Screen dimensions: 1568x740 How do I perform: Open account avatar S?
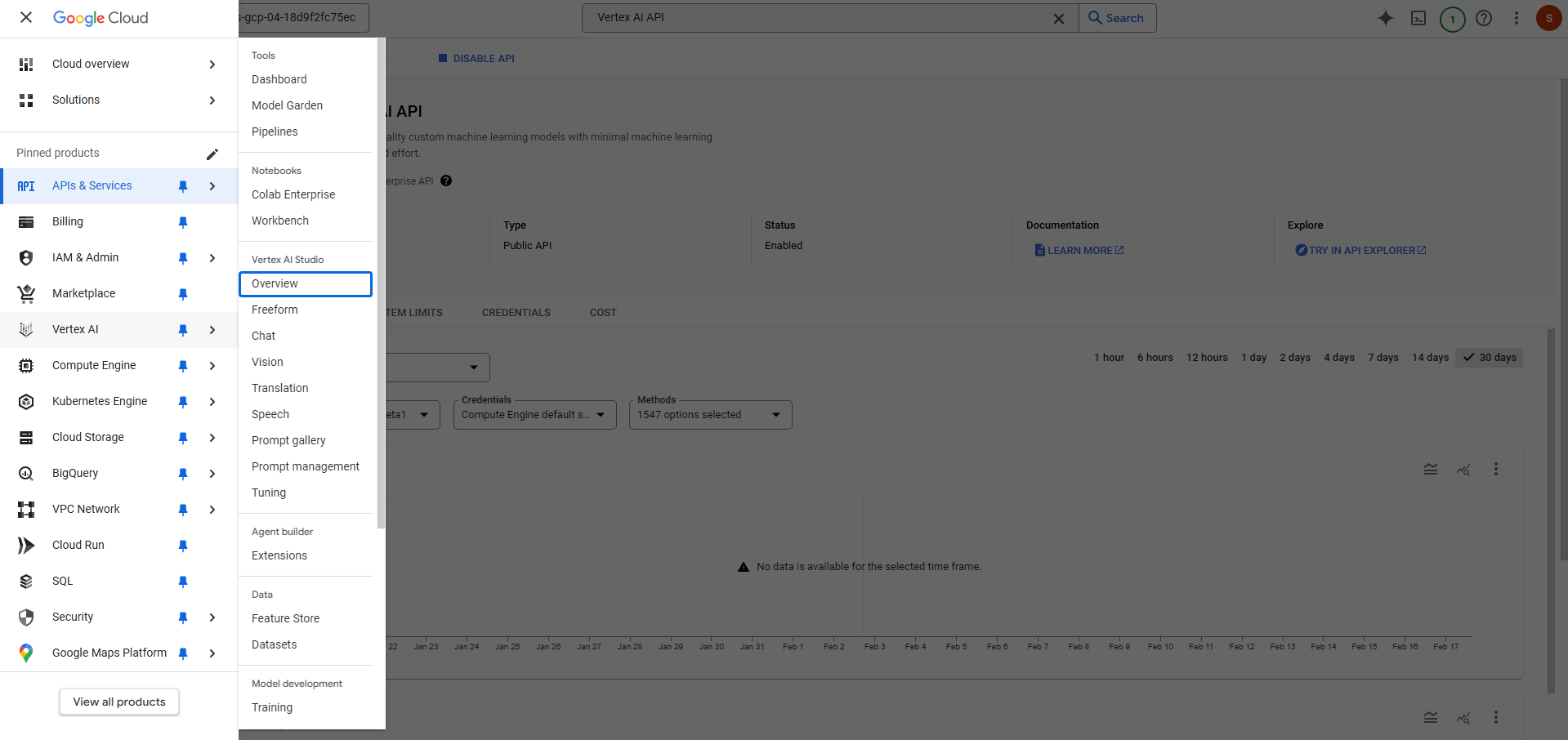[x=1549, y=18]
